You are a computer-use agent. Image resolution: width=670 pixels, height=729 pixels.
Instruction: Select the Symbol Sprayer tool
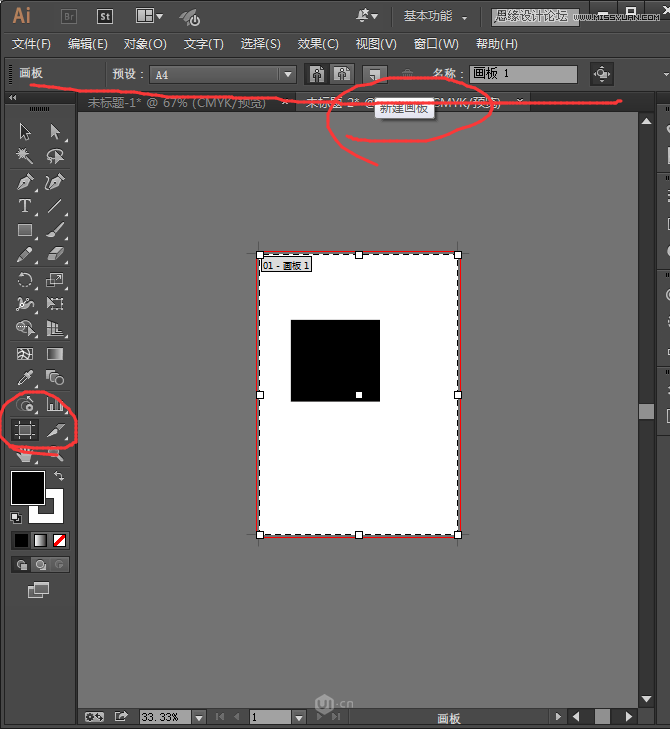(25, 404)
